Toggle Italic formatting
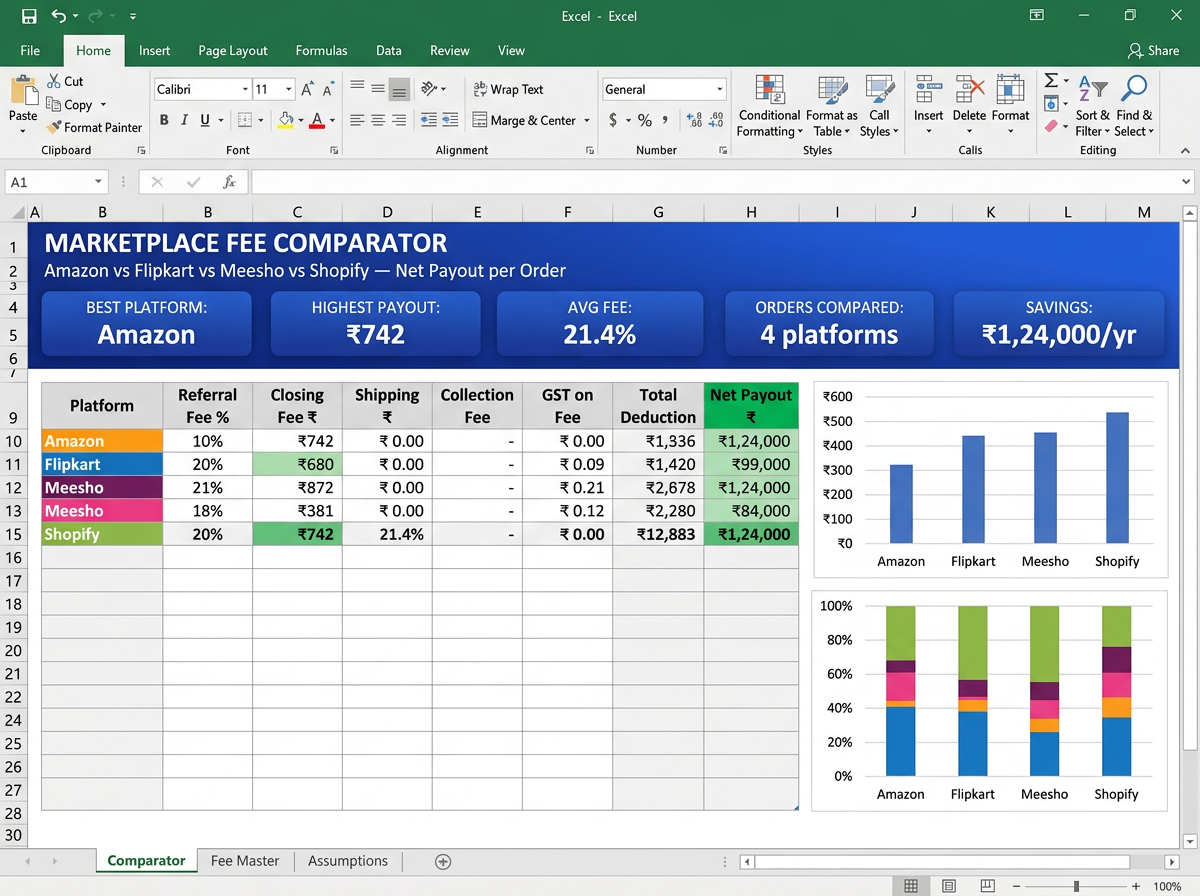The image size is (1200, 896). point(185,120)
